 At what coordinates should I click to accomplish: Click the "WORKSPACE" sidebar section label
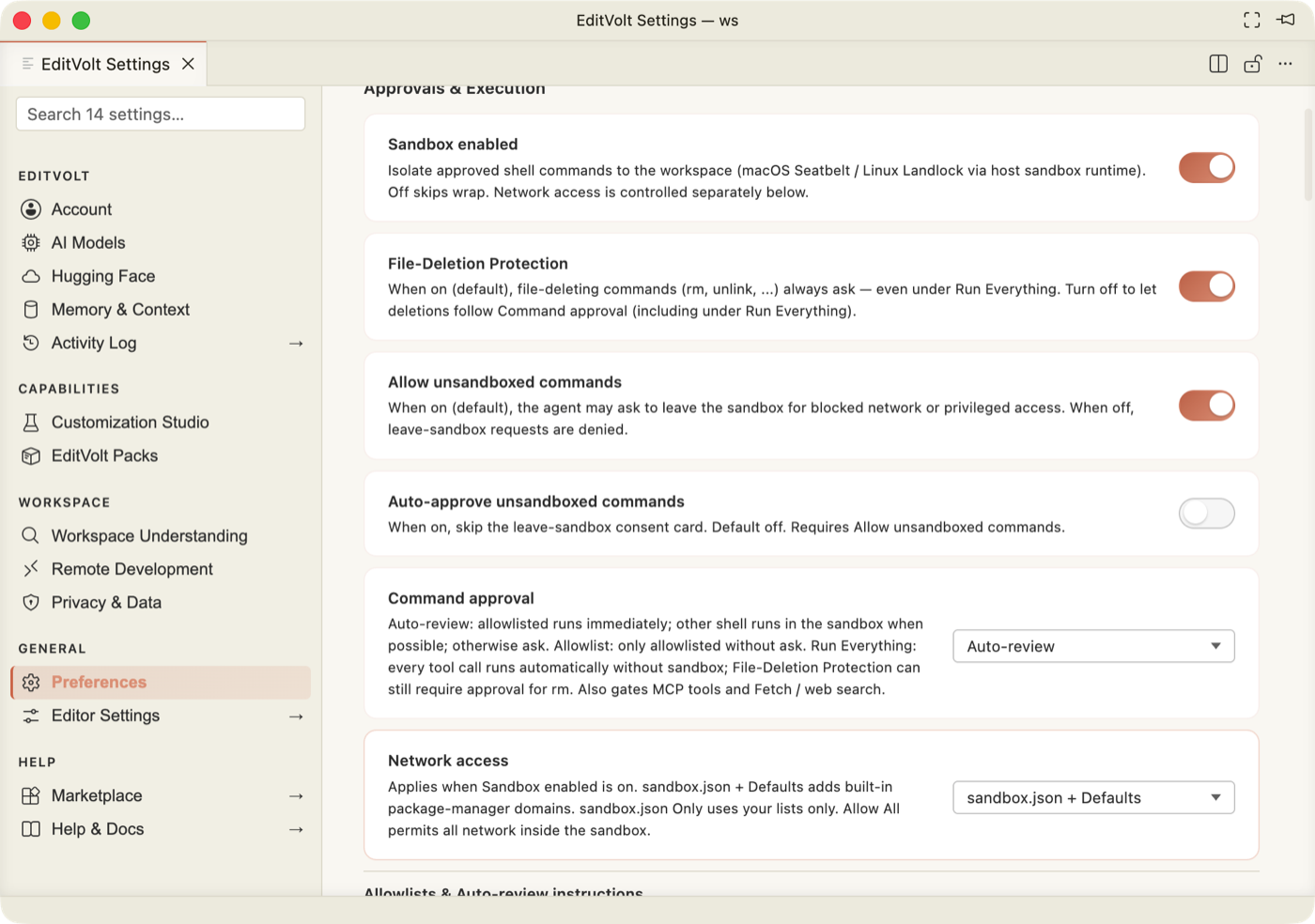pos(64,502)
